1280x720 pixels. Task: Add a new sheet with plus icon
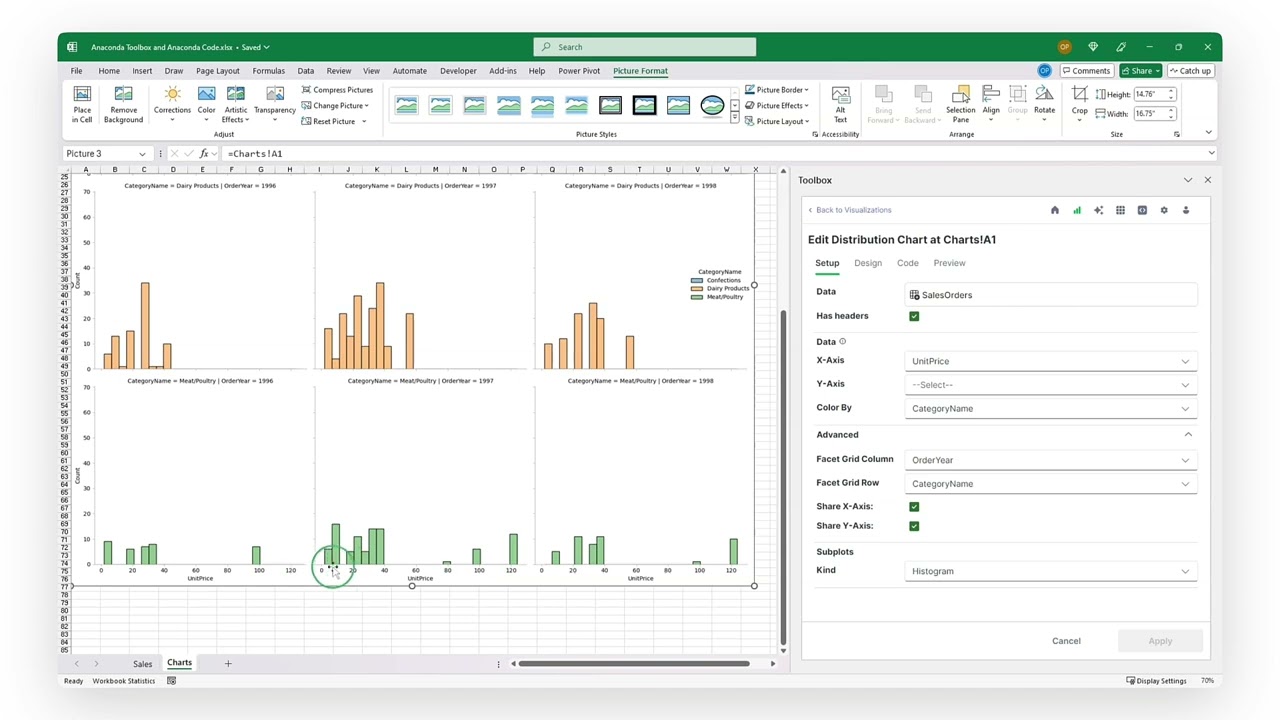click(x=228, y=663)
